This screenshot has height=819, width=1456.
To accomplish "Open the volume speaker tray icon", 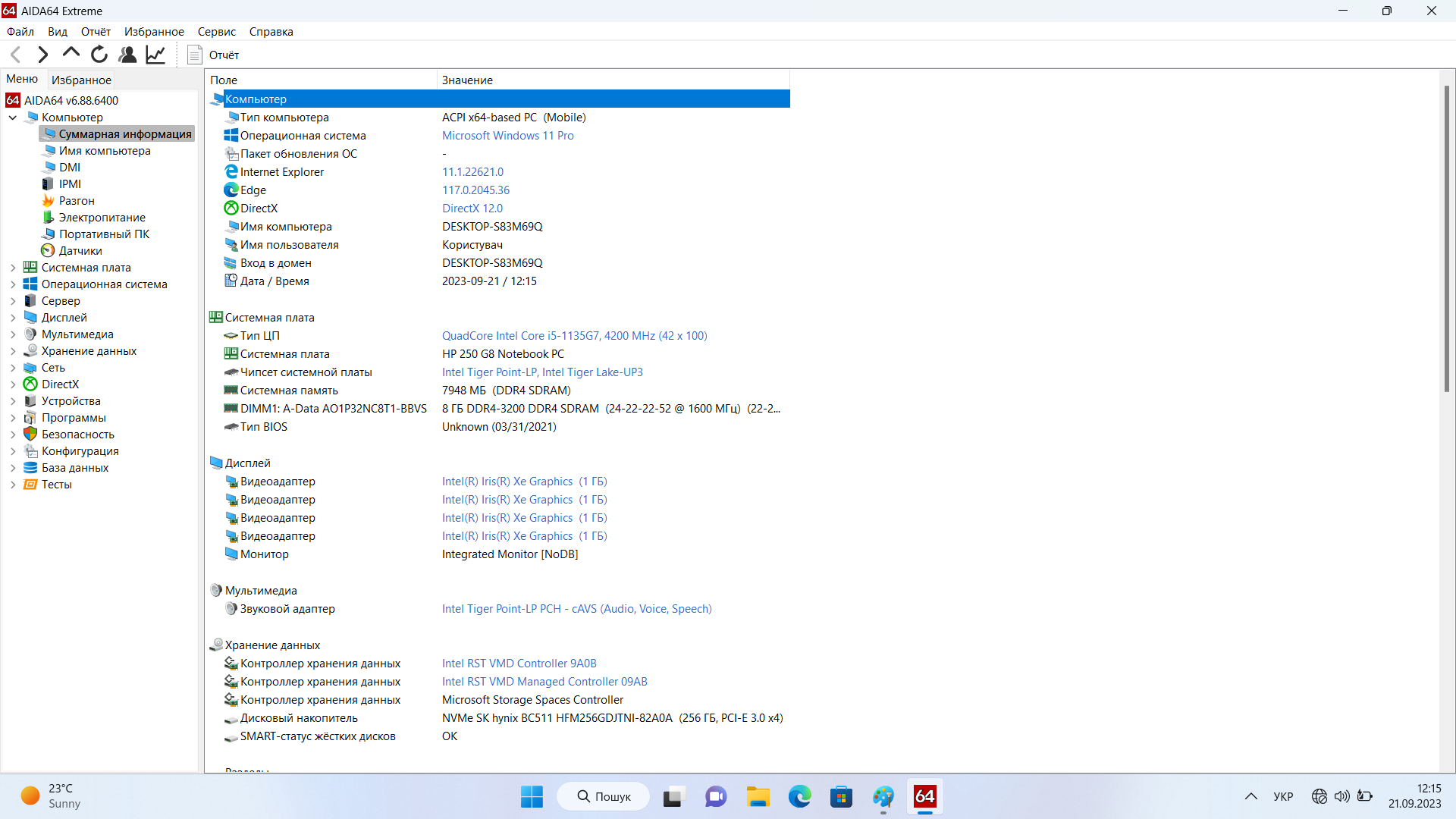I will tap(1342, 796).
